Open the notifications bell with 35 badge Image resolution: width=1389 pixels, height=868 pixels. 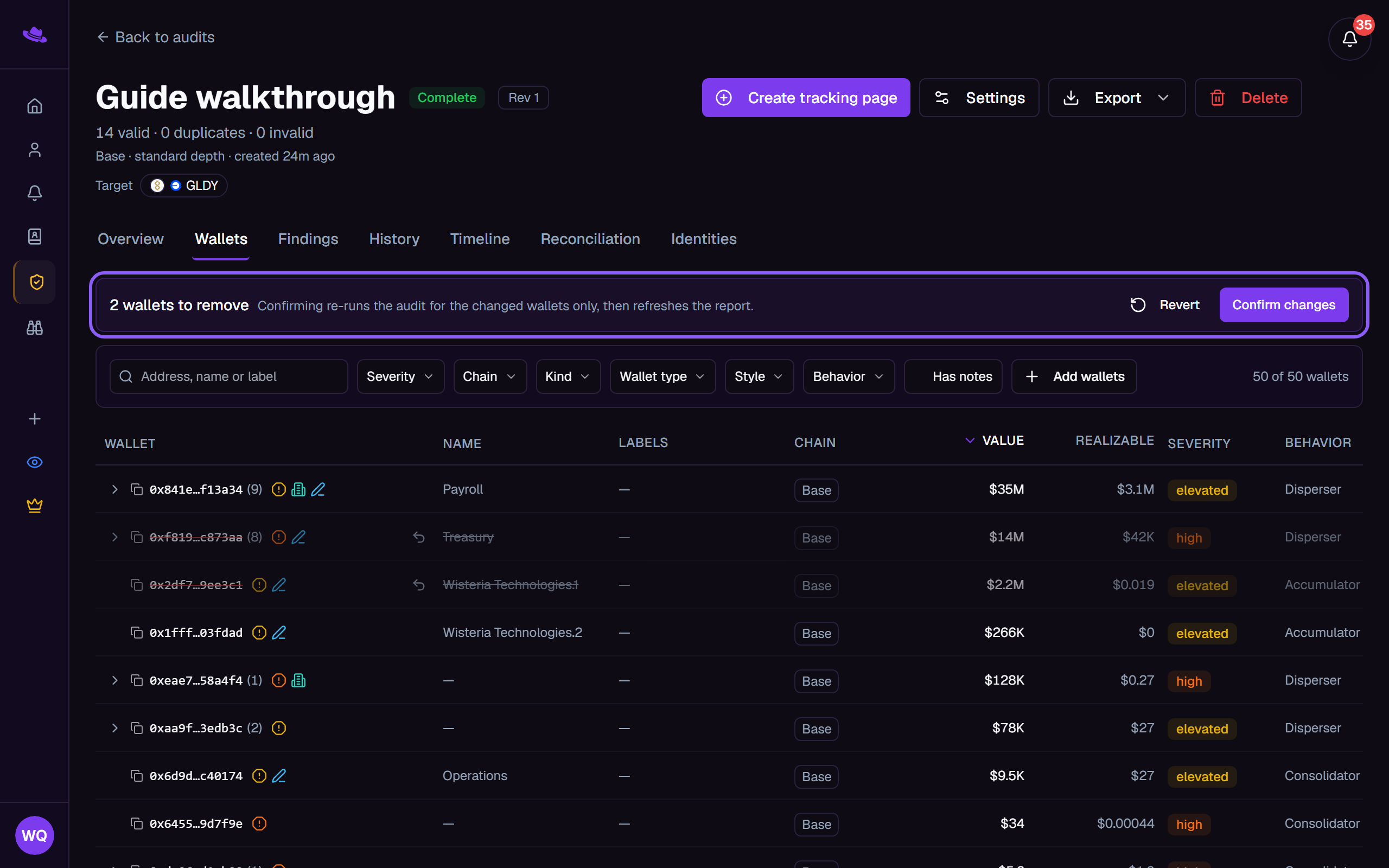coord(1349,39)
